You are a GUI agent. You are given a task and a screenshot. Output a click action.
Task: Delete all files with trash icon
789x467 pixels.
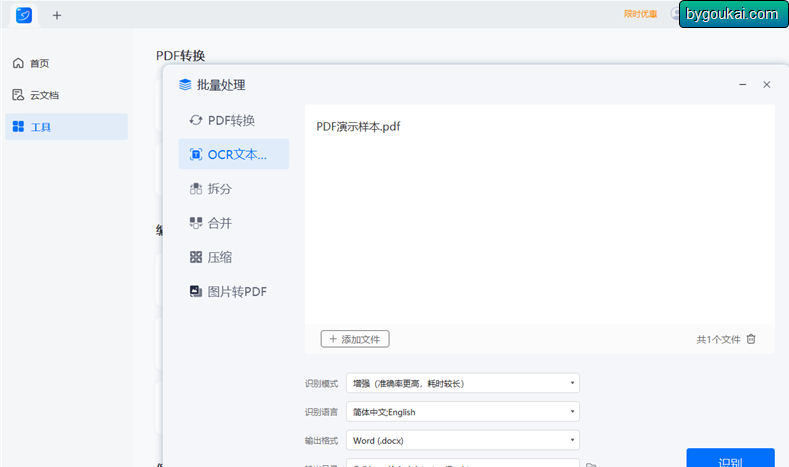[751, 339]
